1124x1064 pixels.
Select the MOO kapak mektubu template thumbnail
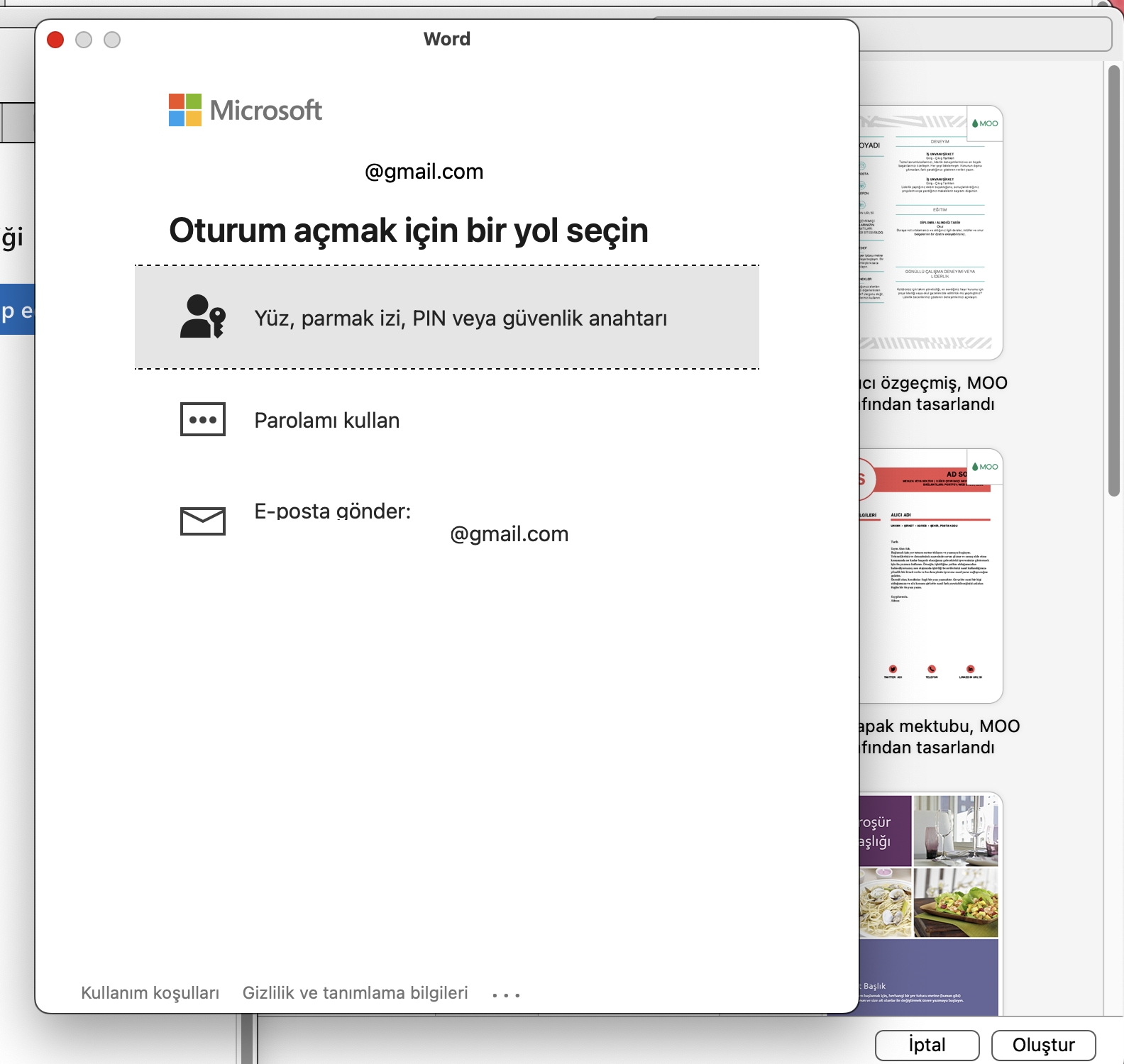point(931,576)
